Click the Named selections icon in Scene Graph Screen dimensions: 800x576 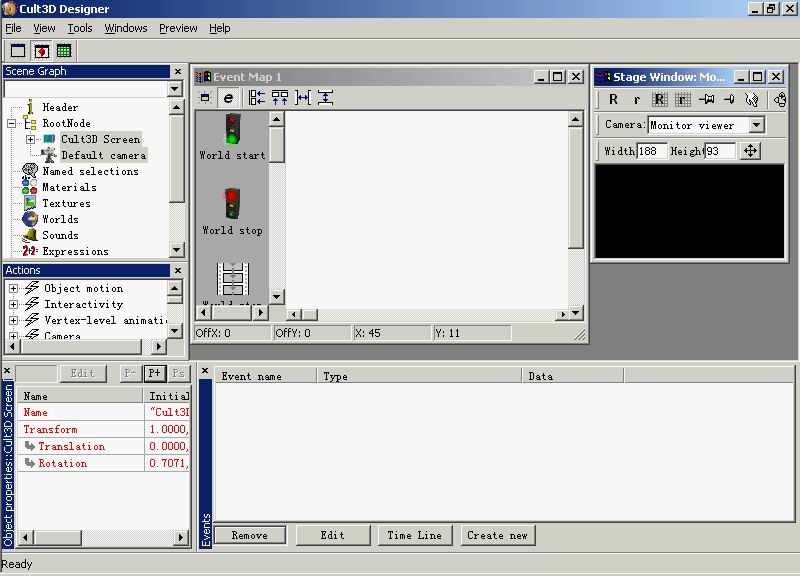tap(30, 171)
